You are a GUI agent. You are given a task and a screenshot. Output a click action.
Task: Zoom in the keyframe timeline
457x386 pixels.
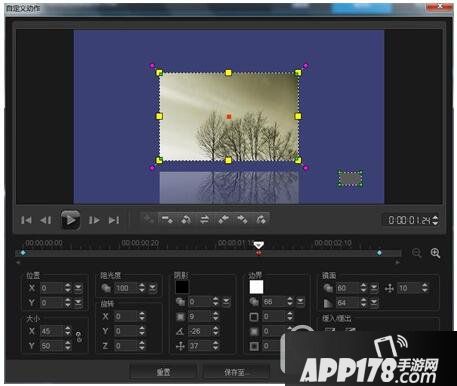point(435,253)
